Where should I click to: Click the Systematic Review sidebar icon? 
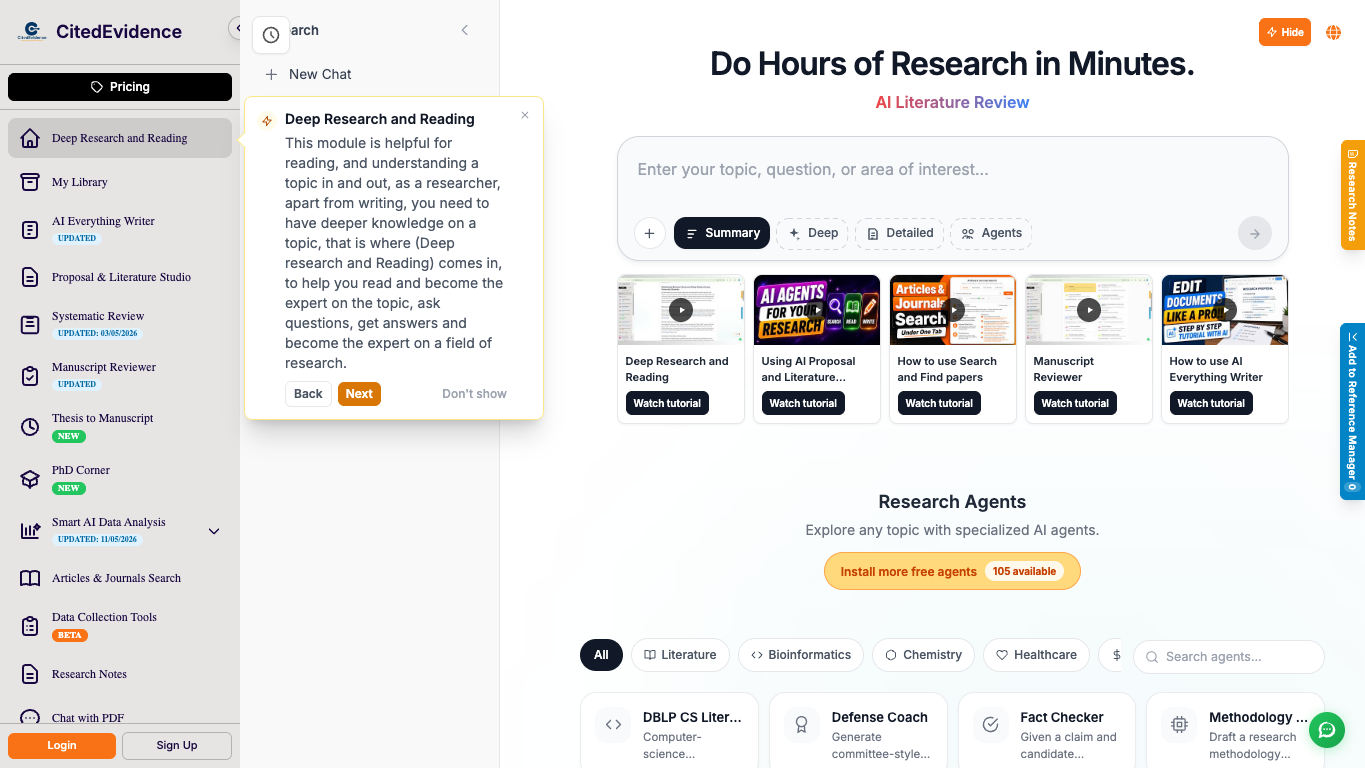[30, 325]
